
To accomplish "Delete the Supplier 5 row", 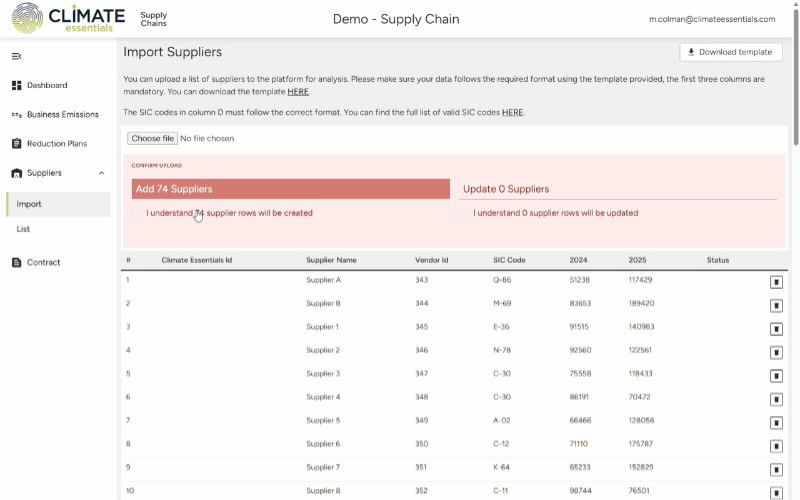I will [x=776, y=423].
